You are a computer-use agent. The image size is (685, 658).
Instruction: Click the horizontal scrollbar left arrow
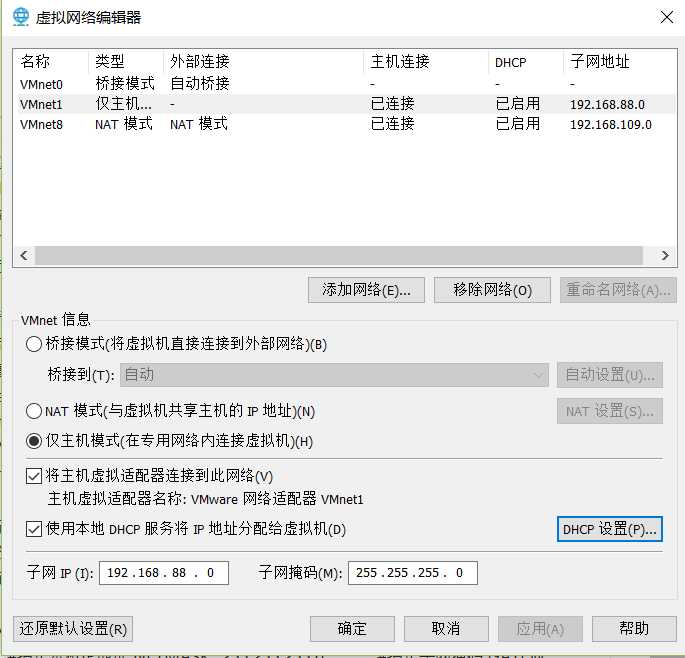[x=24, y=256]
